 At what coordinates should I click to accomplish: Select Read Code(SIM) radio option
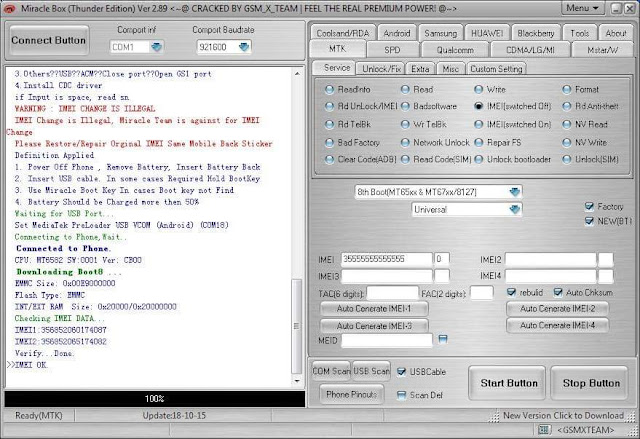tap(405, 160)
